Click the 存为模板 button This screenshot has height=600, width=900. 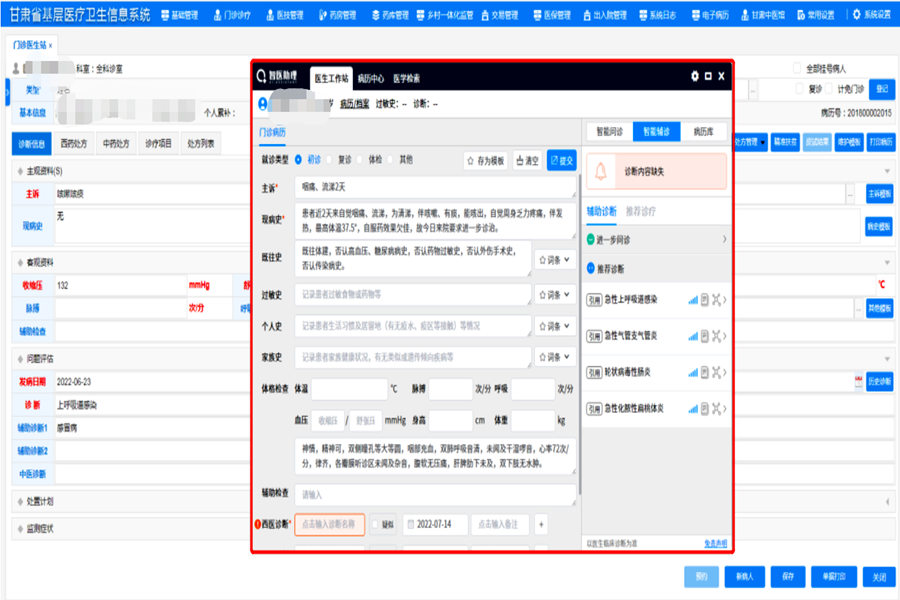coord(486,160)
